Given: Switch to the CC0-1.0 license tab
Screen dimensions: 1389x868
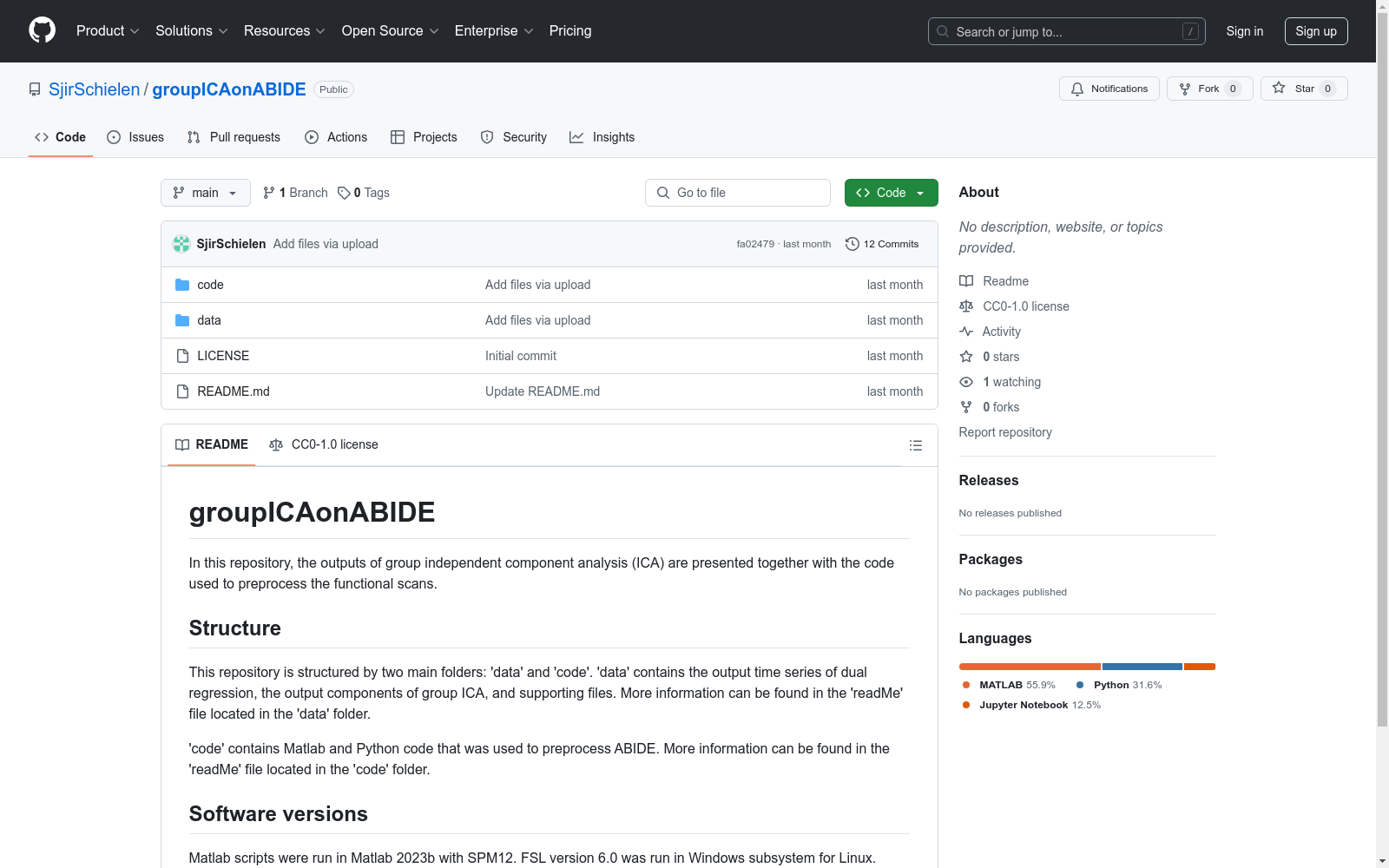Looking at the screenshot, I should [x=324, y=444].
